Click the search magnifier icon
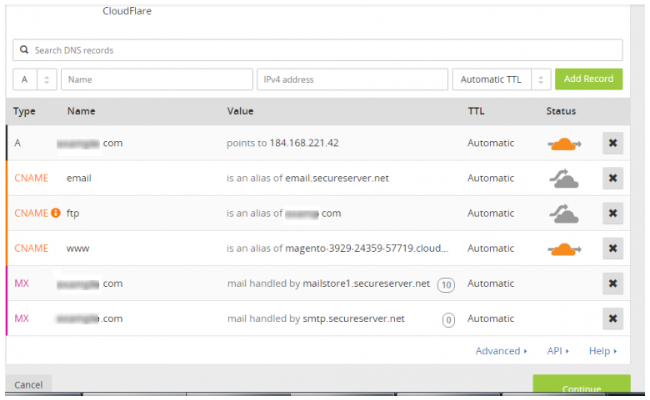The height and width of the screenshot is (400, 650). (25, 50)
